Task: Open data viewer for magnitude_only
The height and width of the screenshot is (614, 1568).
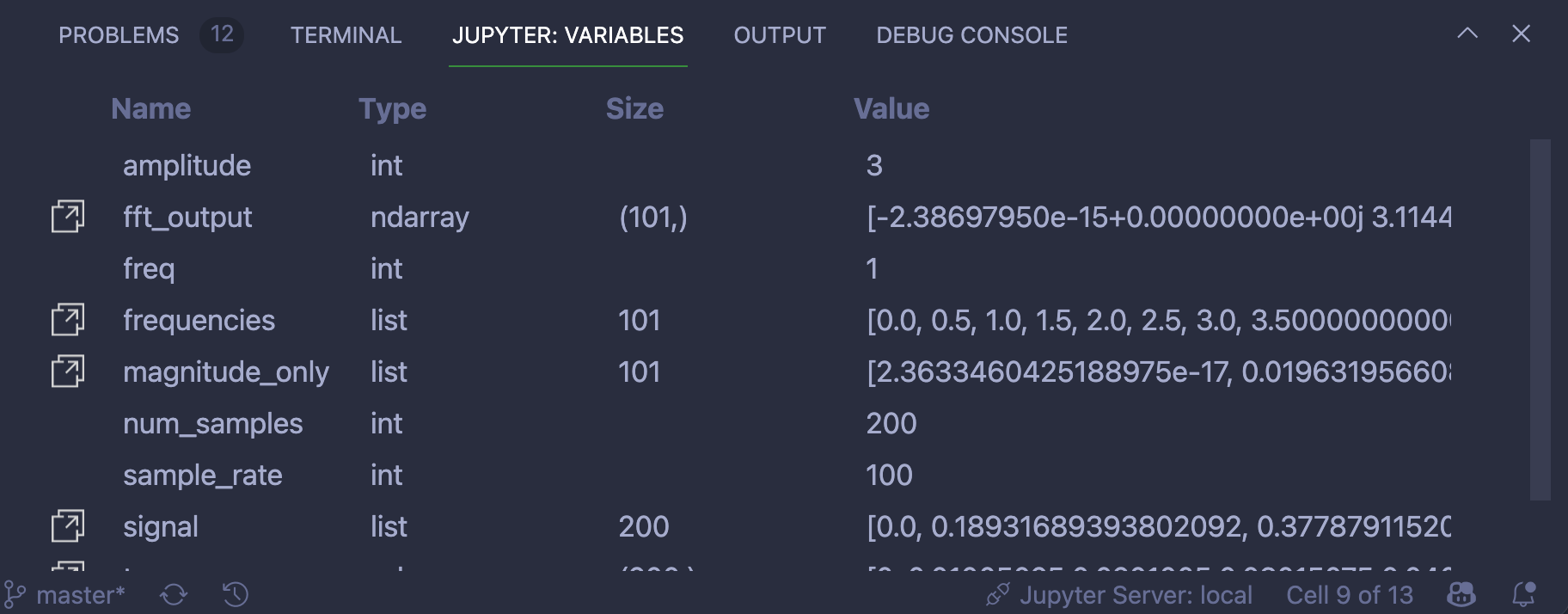Action: [67, 371]
